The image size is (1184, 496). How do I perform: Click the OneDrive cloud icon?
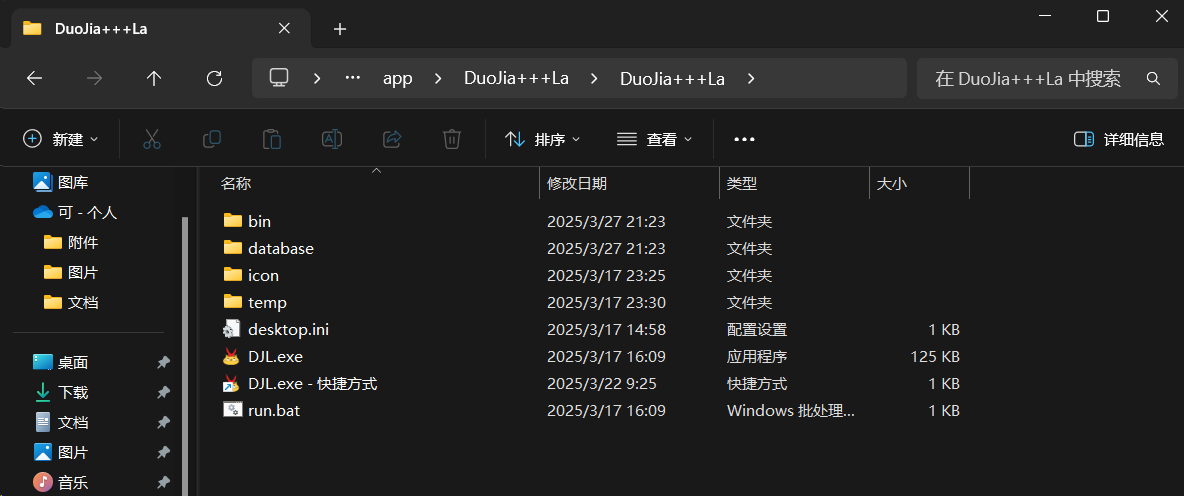(42, 213)
